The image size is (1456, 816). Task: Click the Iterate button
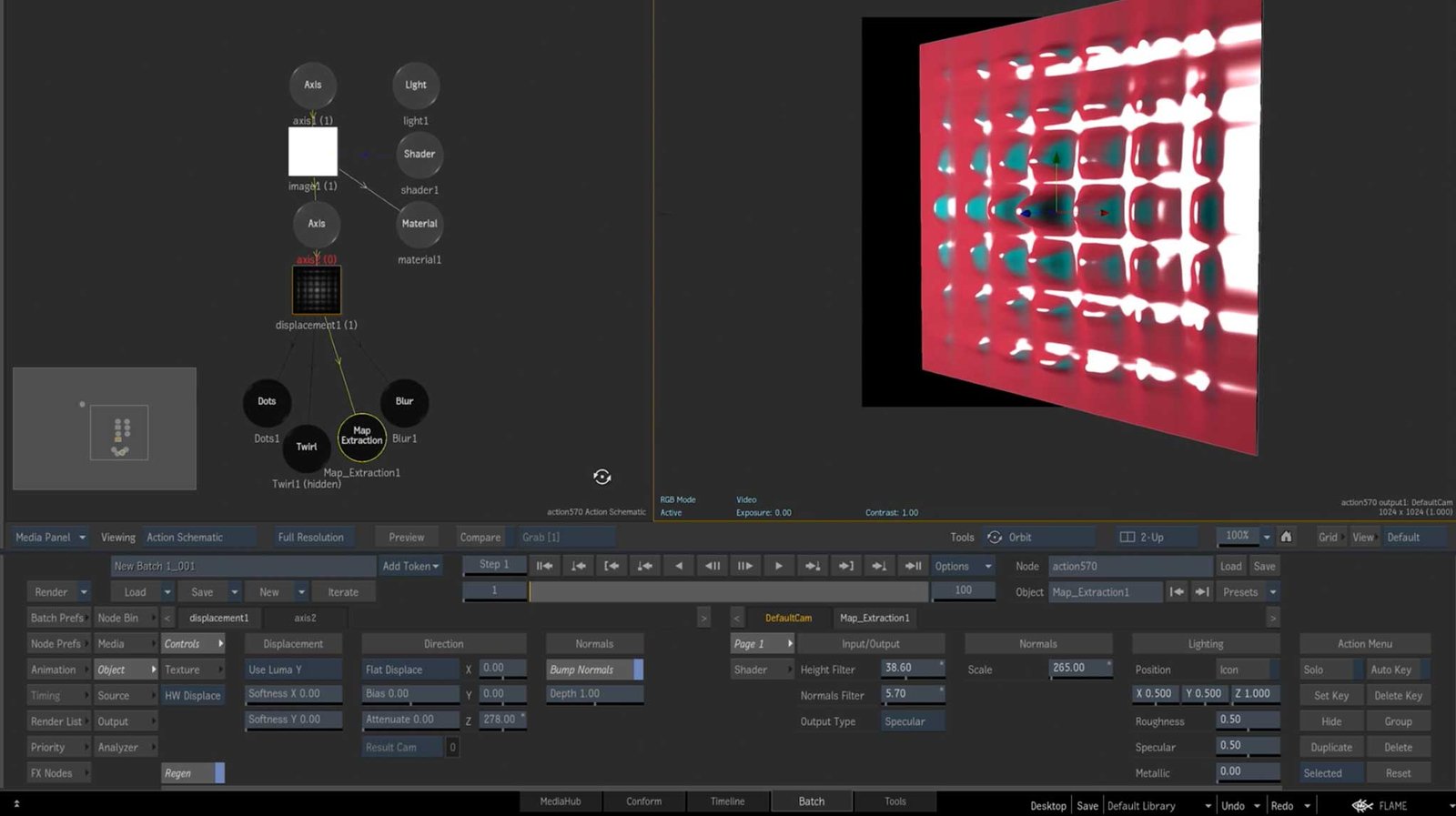tap(343, 592)
